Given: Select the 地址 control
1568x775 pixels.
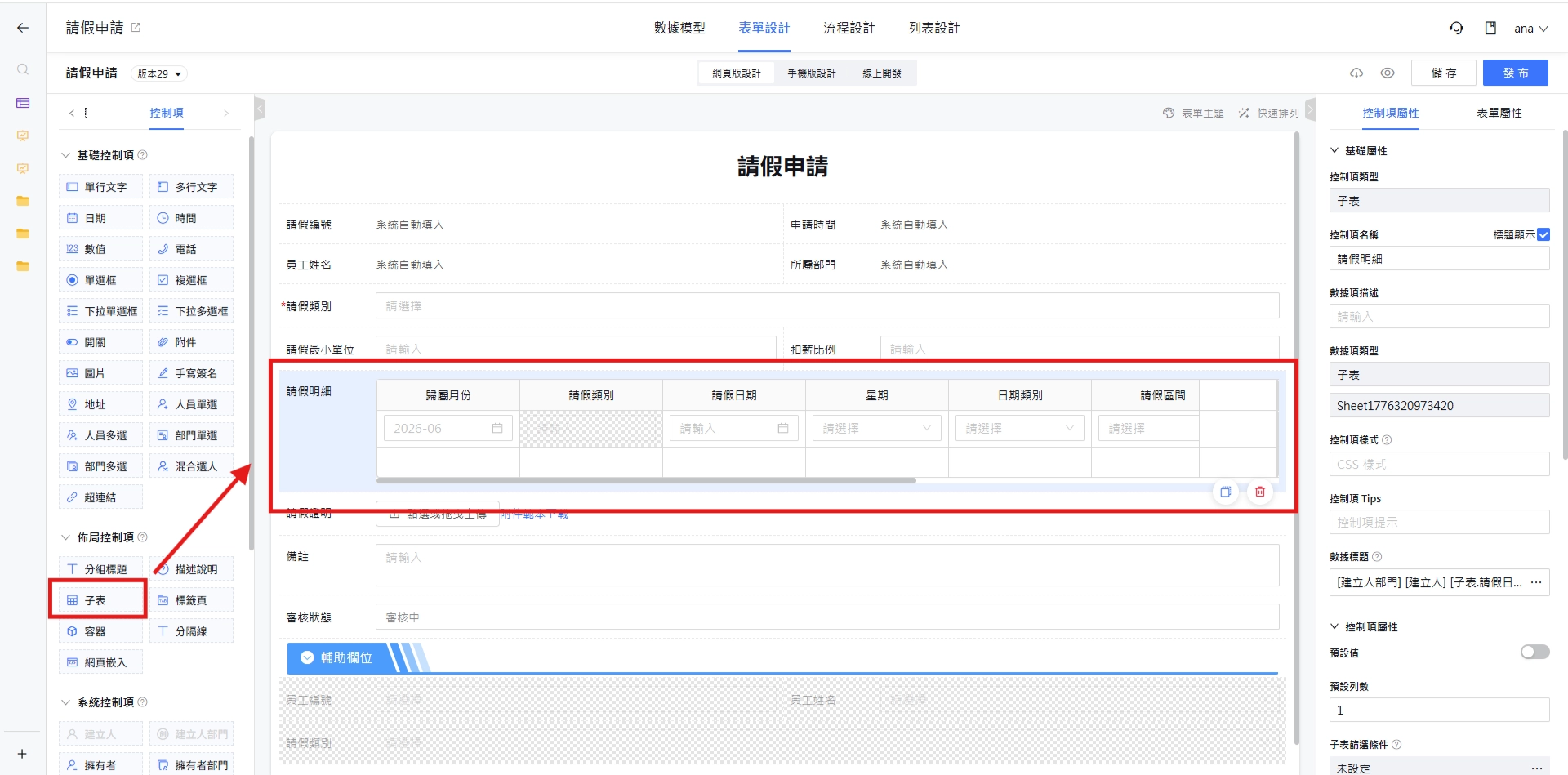Looking at the screenshot, I should (x=100, y=404).
